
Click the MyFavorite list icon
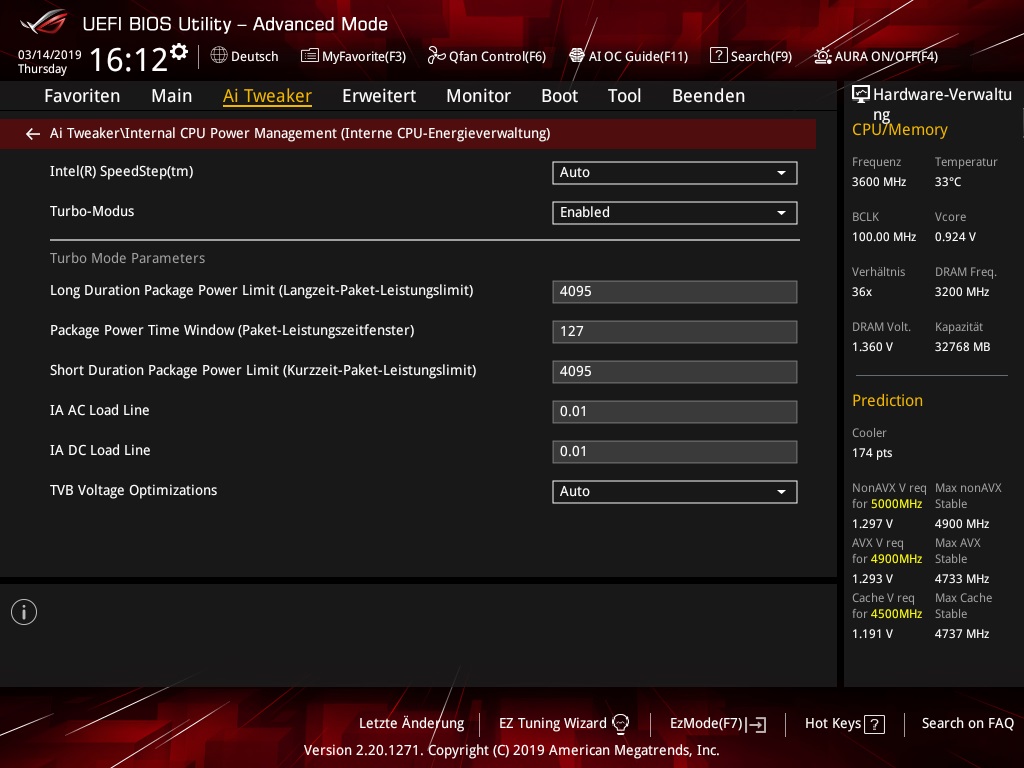point(310,56)
